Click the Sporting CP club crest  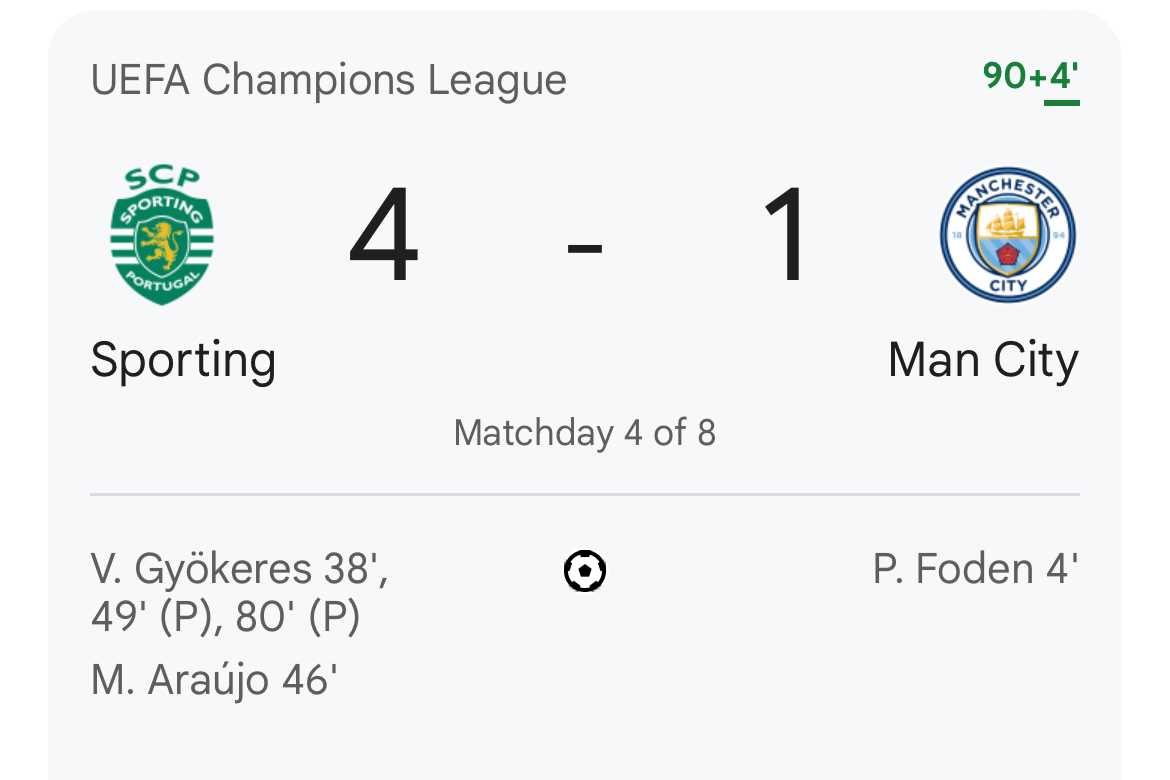(162, 236)
